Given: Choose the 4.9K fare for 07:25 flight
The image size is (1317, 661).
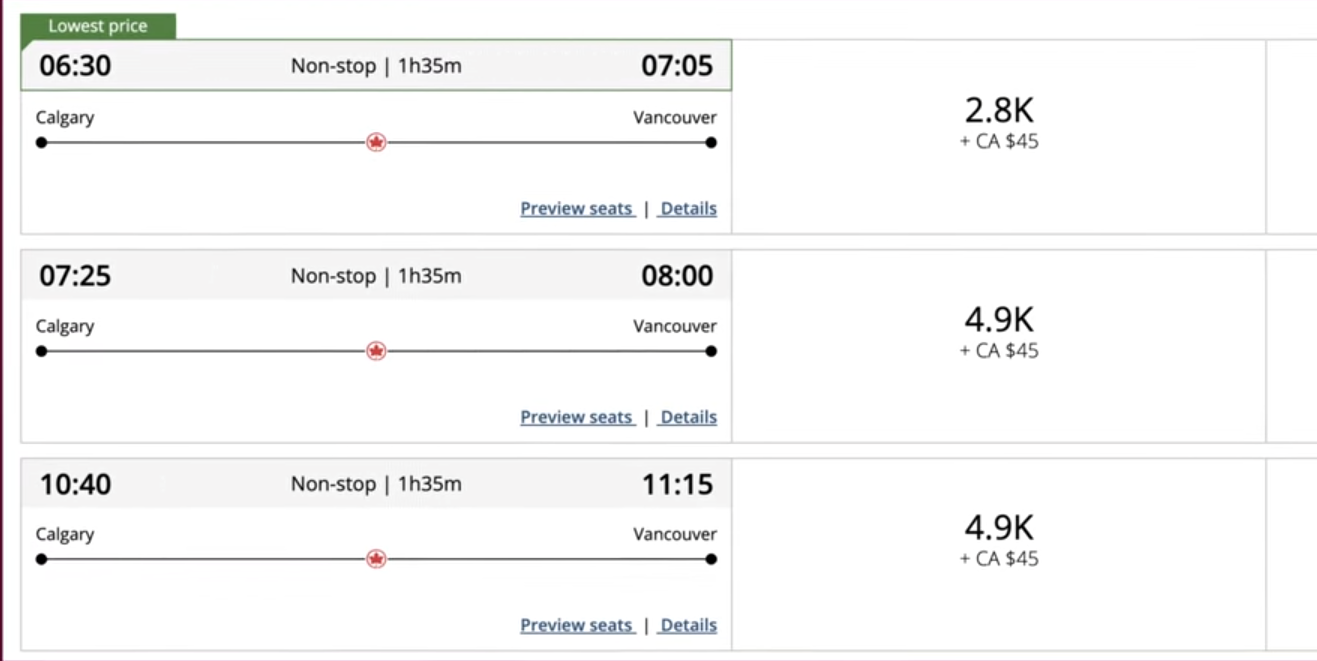Looking at the screenshot, I should 999,332.
